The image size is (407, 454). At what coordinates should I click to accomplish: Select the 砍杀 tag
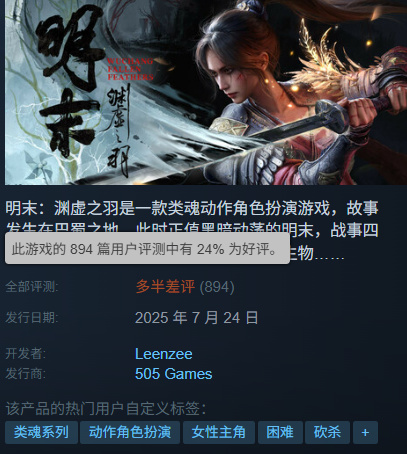(x=327, y=432)
